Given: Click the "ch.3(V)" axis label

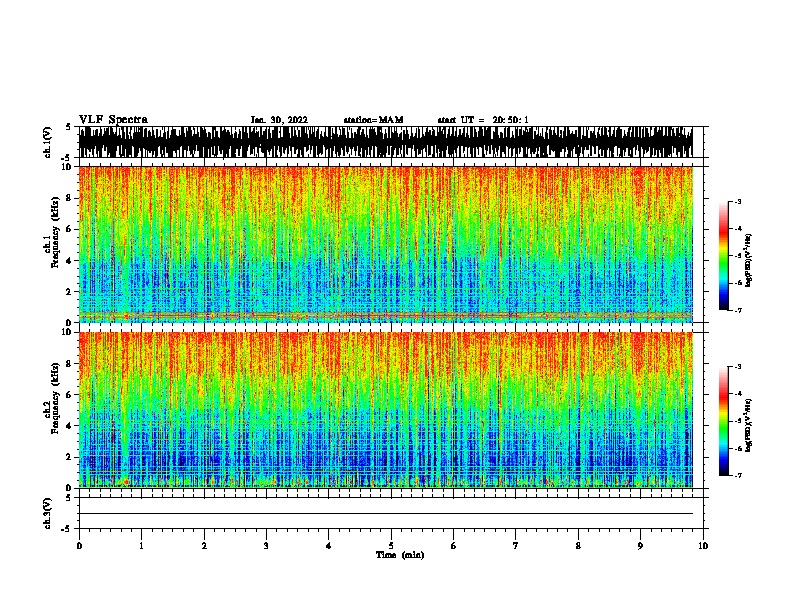Looking at the screenshot, I should (48, 514).
